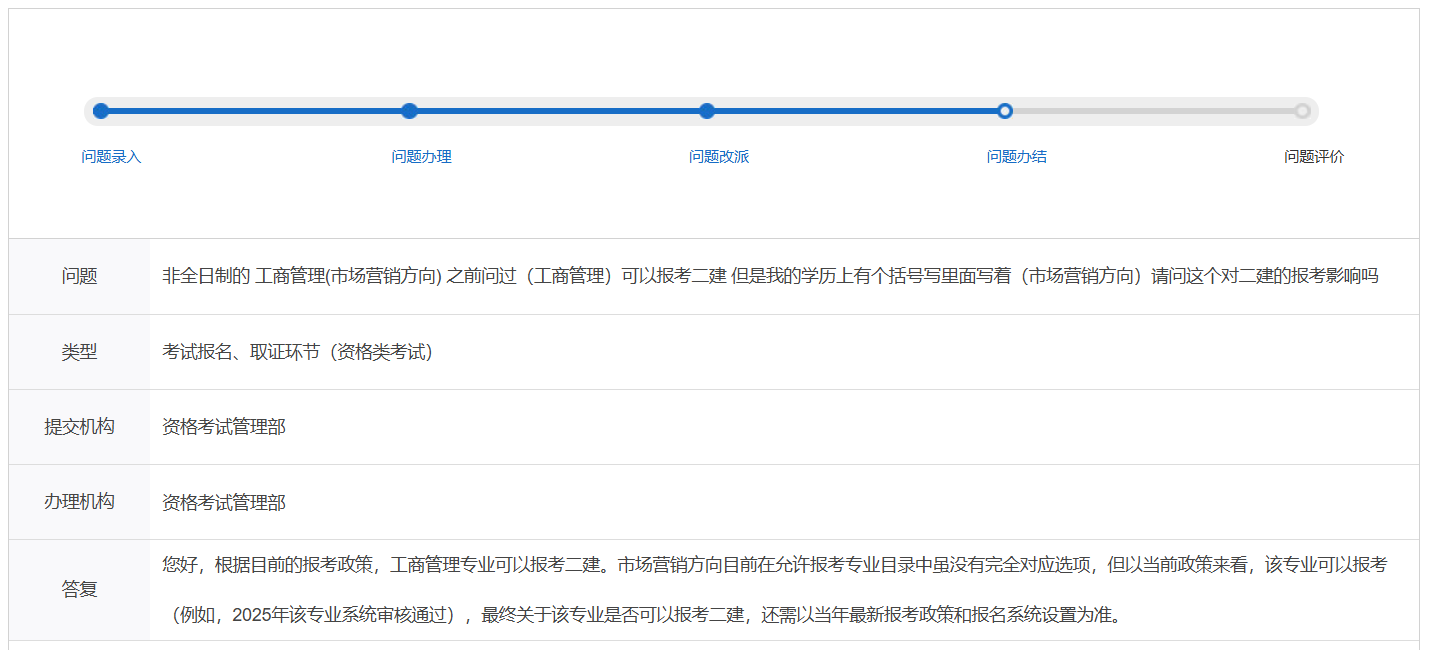Click the 办理机构 row header cell
Image resolution: width=1429 pixels, height=650 pixels.
point(79,502)
